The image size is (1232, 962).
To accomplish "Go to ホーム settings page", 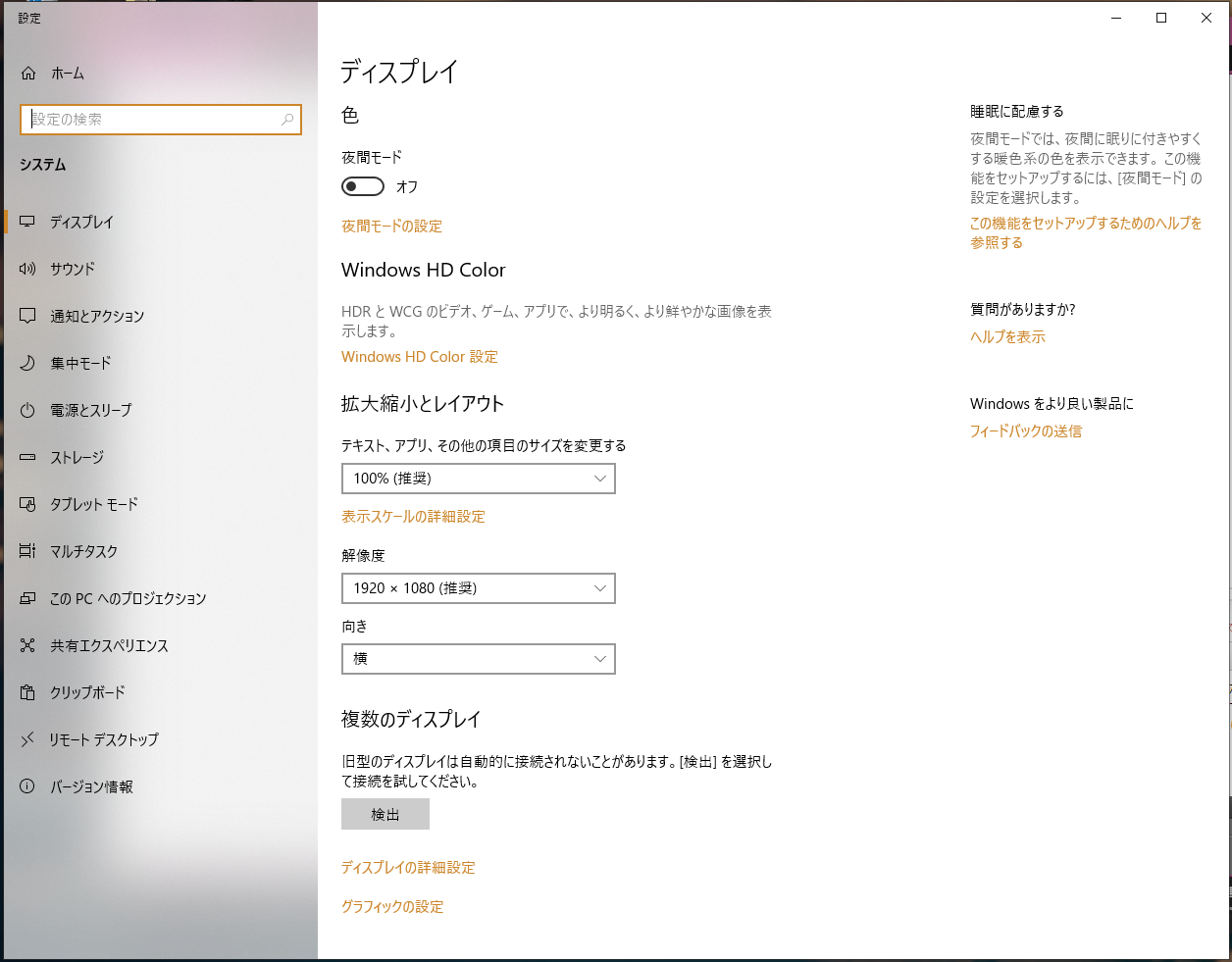I will pyautogui.click(x=159, y=74).
